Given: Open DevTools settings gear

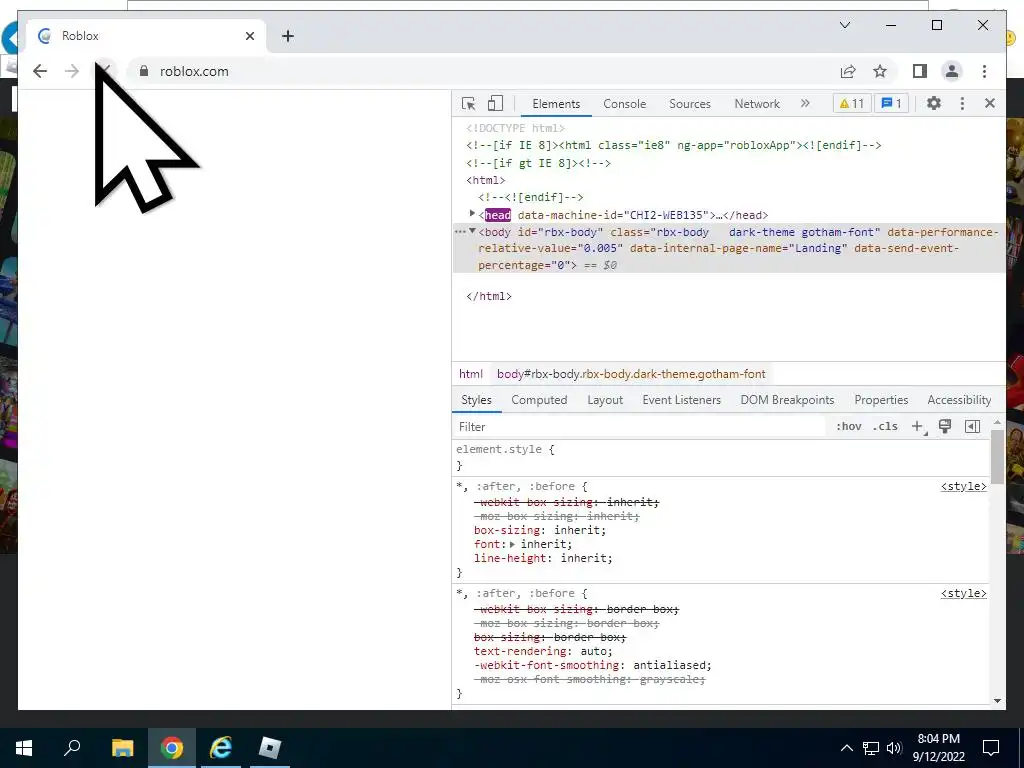Looking at the screenshot, I should pos(934,103).
